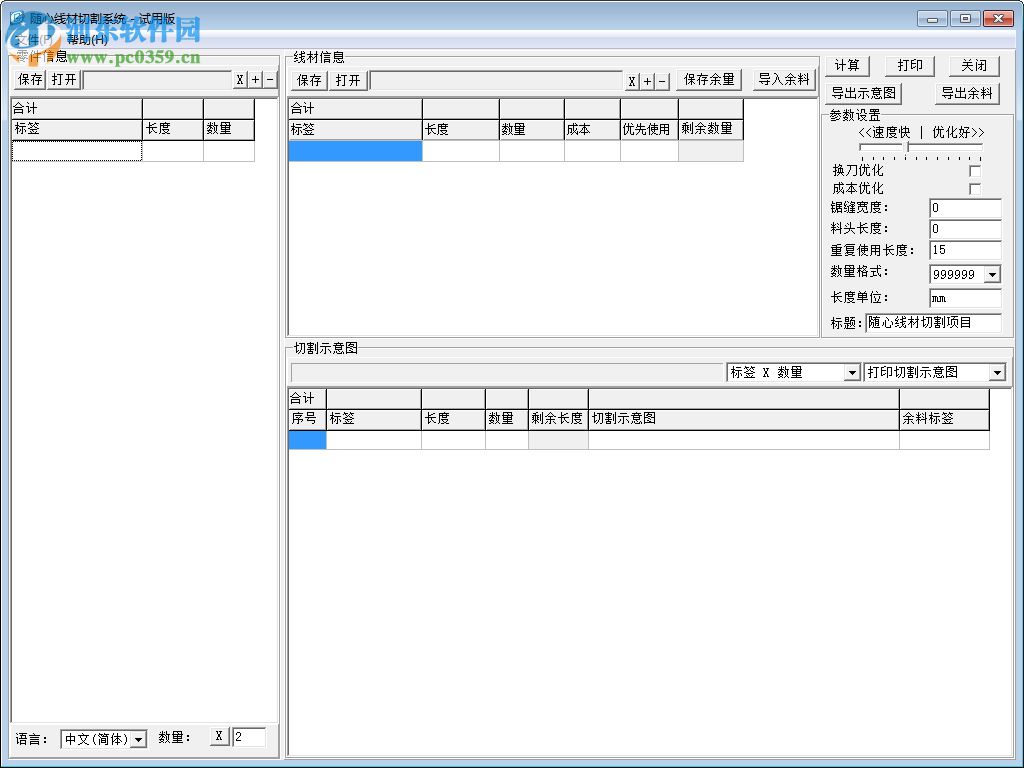This screenshot has width=1024, height=768.
Task: Click the 料头长度 input field
Action: click(965, 229)
